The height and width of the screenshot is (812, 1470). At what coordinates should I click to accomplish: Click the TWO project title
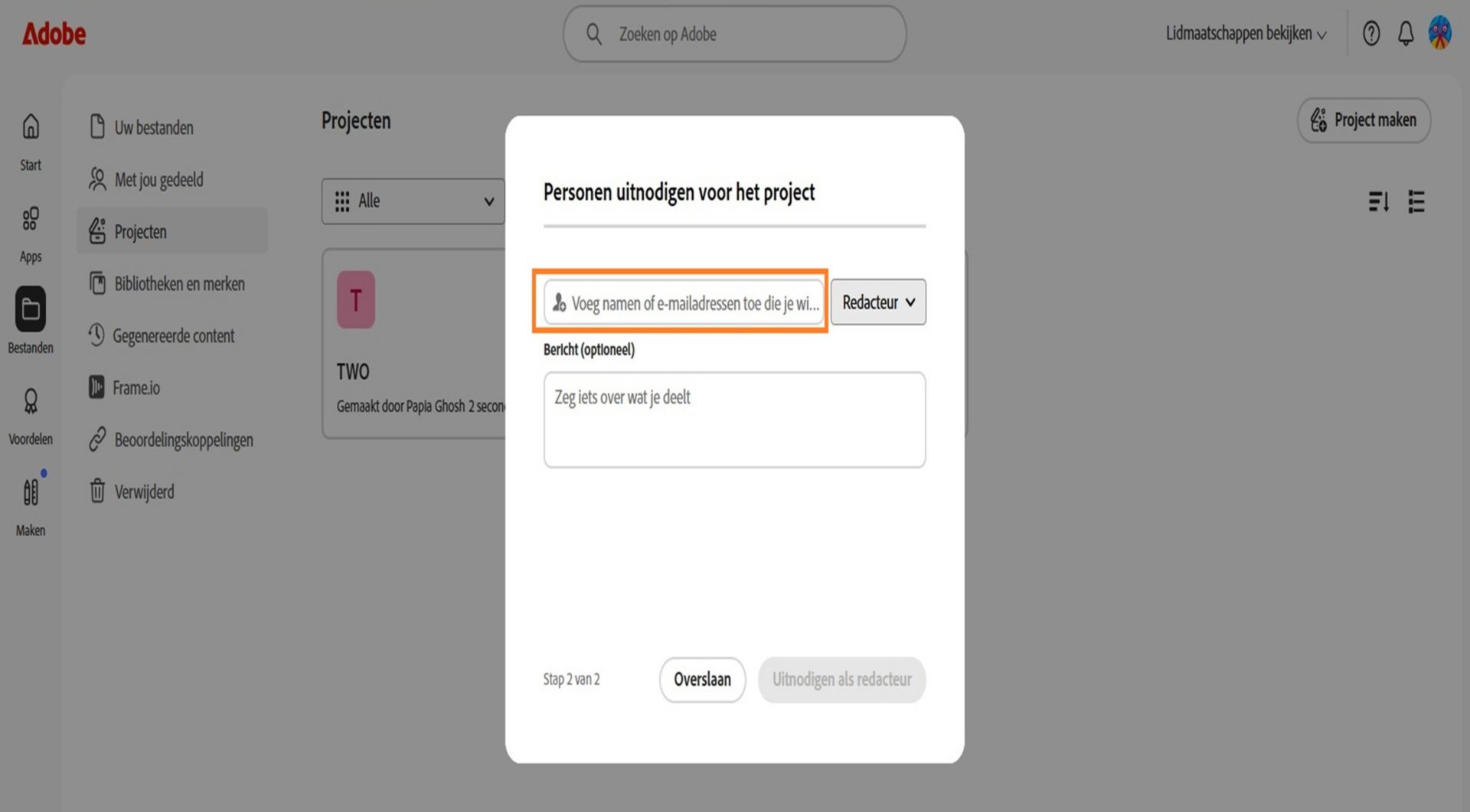pyautogui.click(x=353, y=372)
